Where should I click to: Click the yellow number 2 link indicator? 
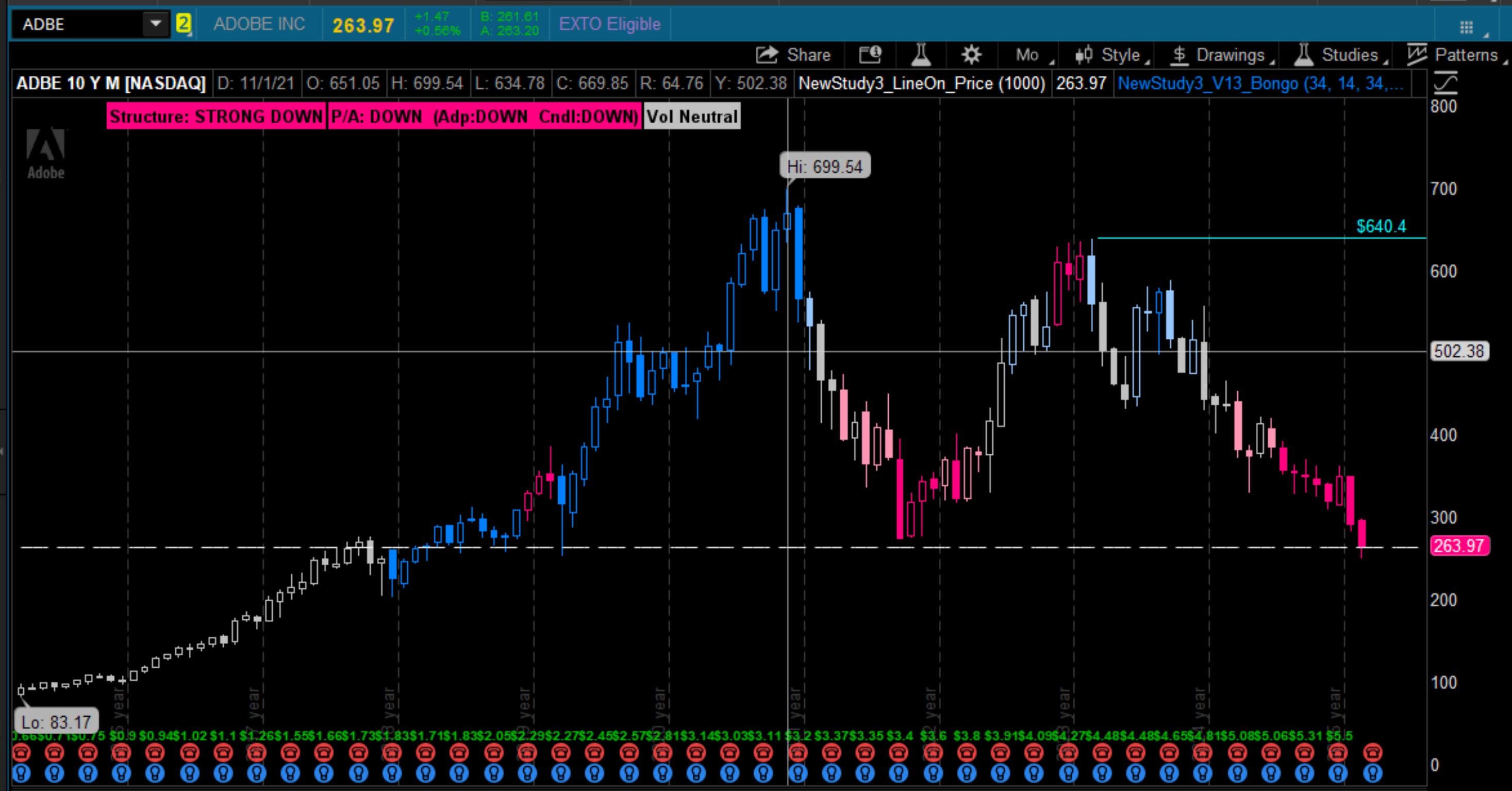pos(183,24)
